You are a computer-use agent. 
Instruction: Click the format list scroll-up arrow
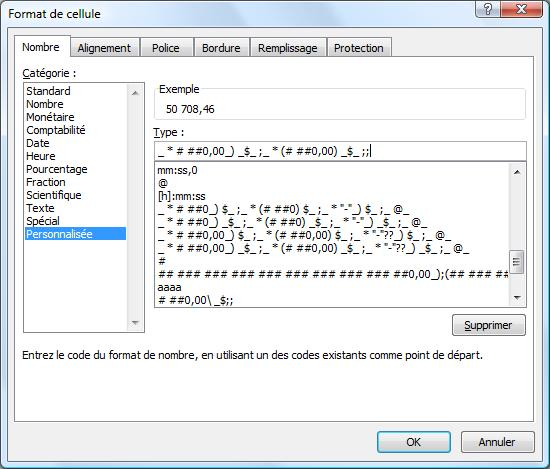click(517, 172)
